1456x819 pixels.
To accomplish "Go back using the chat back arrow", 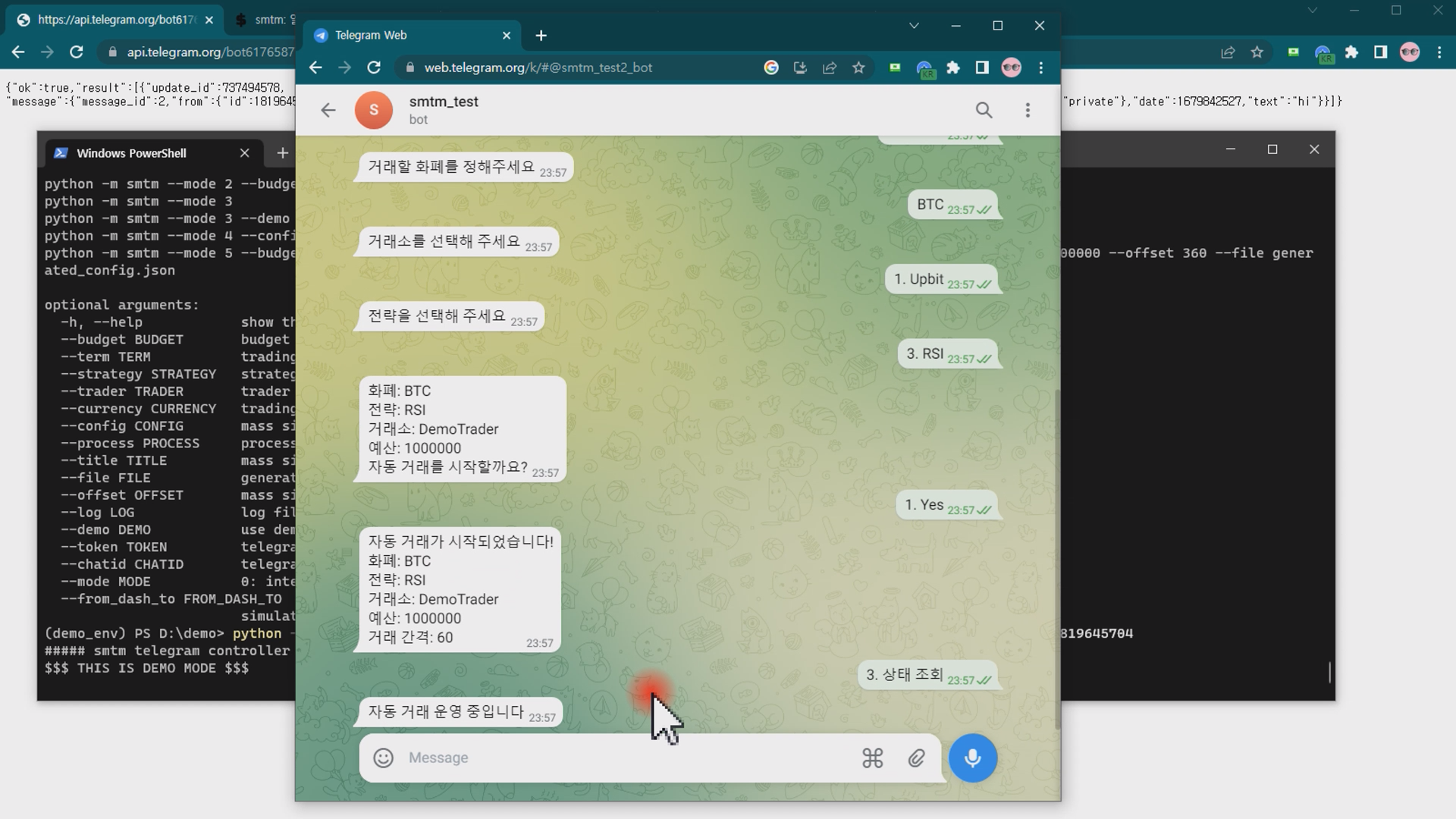I will (328, 110).
